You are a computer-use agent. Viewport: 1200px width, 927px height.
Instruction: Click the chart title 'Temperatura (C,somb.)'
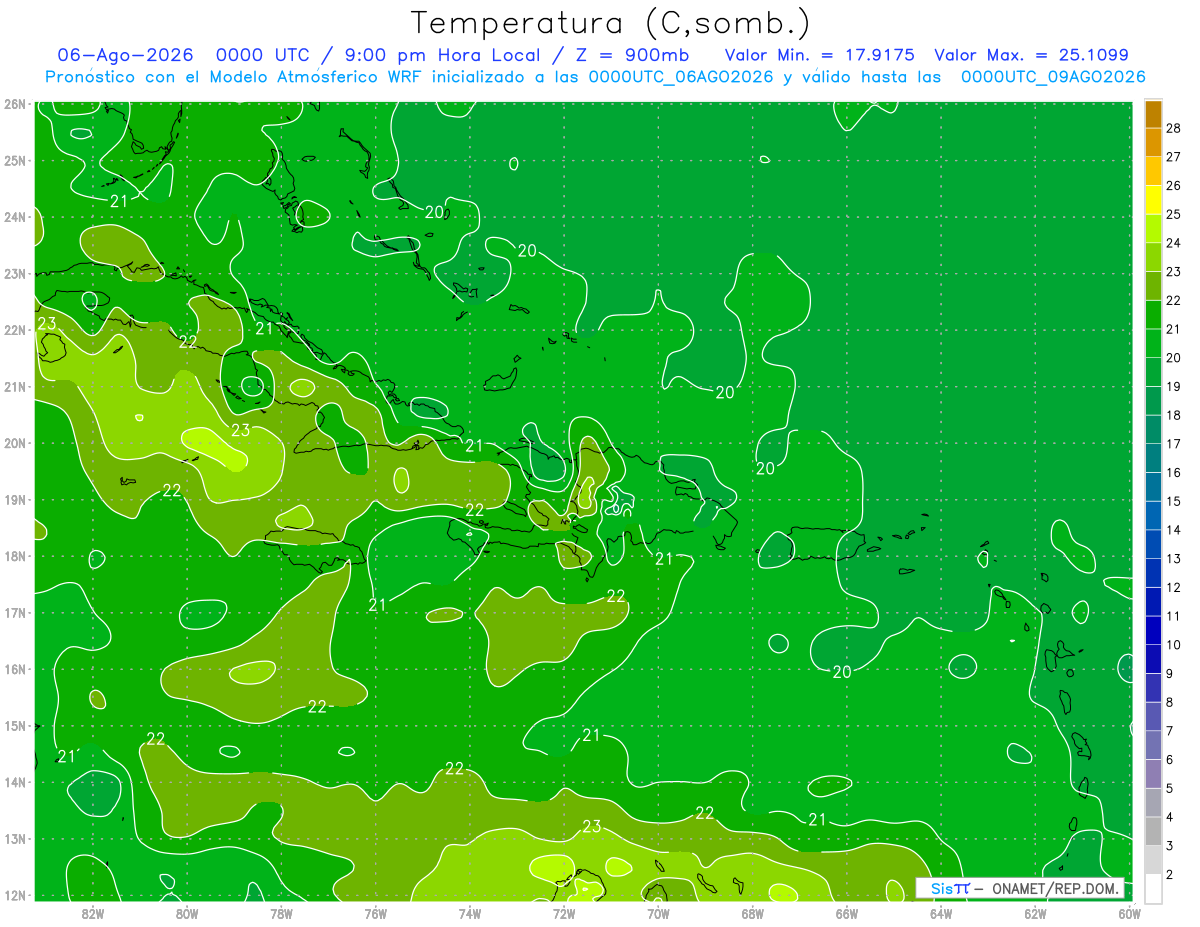click(x=610, y=23)
